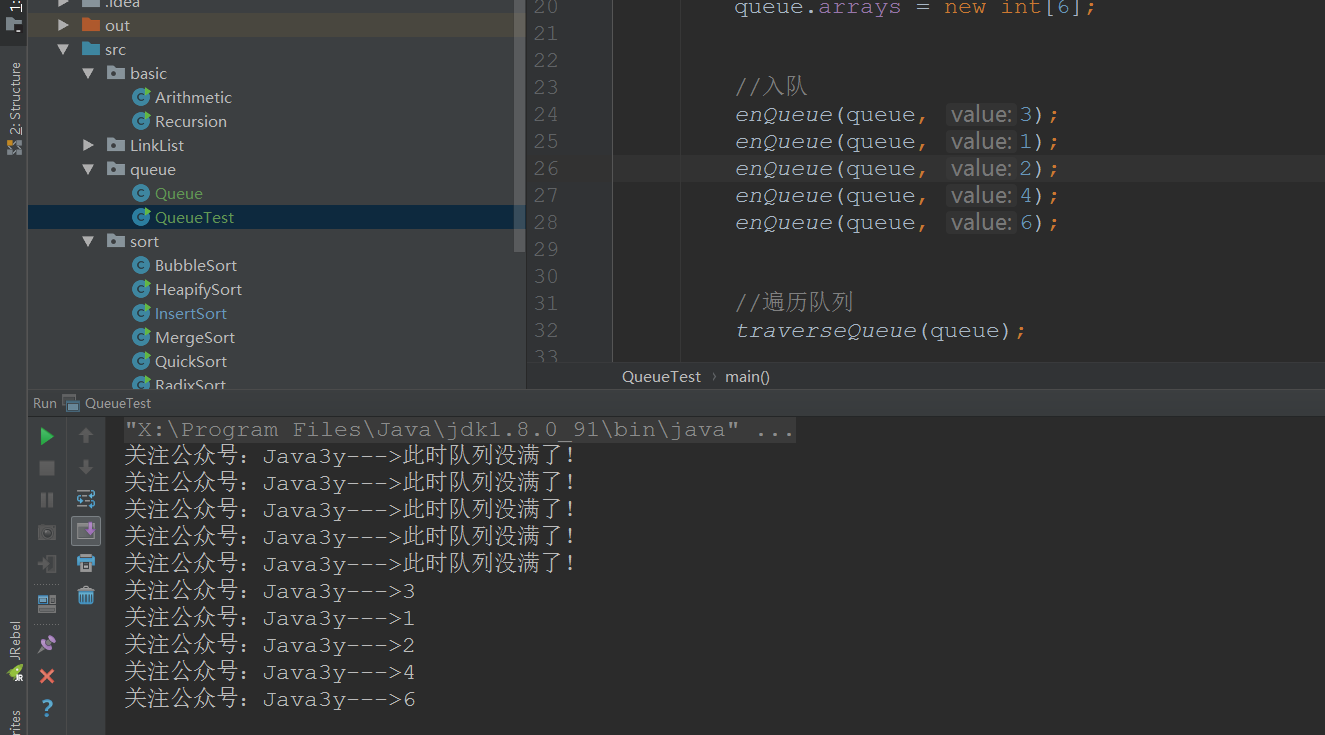
Task: Click the queue package folder icon
Action: click(x=116, y=169)
